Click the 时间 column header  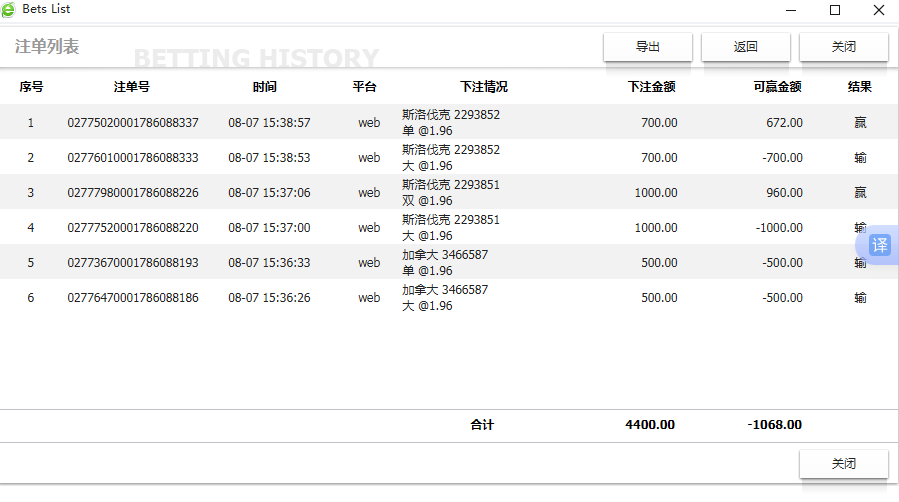click(x=264, y=87)
